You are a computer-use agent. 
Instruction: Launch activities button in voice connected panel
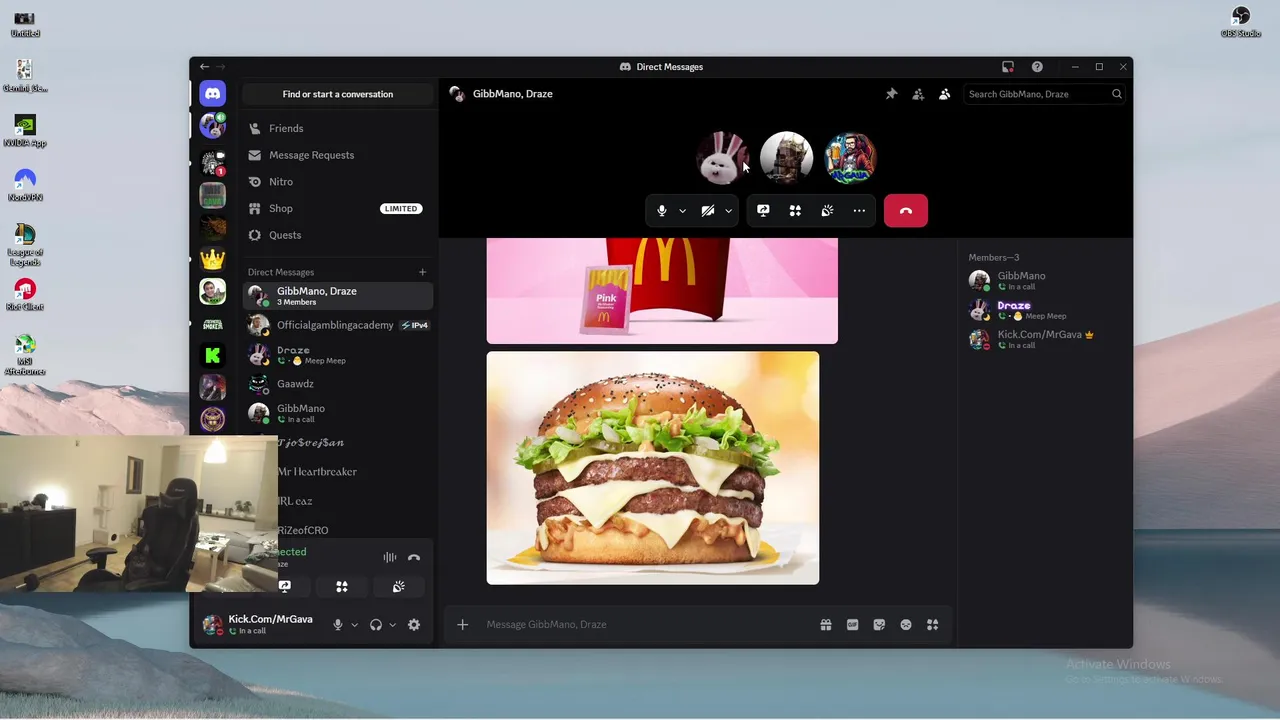342,587
